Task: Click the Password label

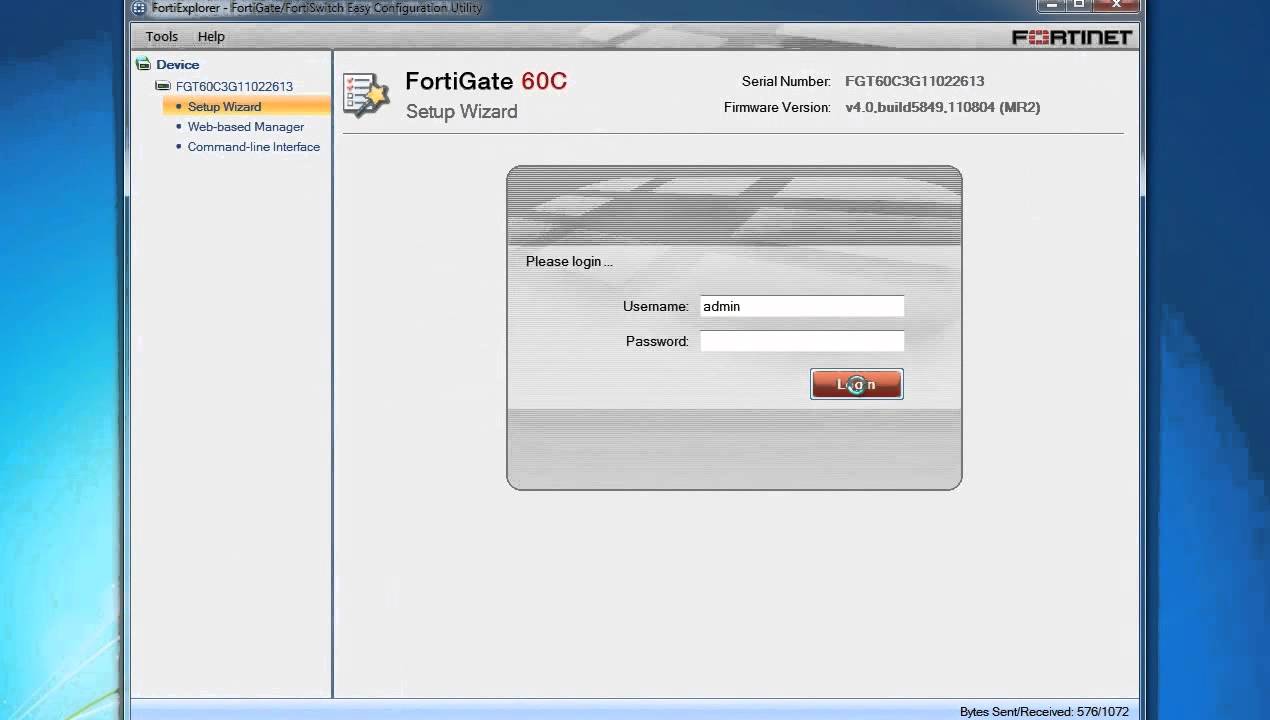Action: click(657, 341)
